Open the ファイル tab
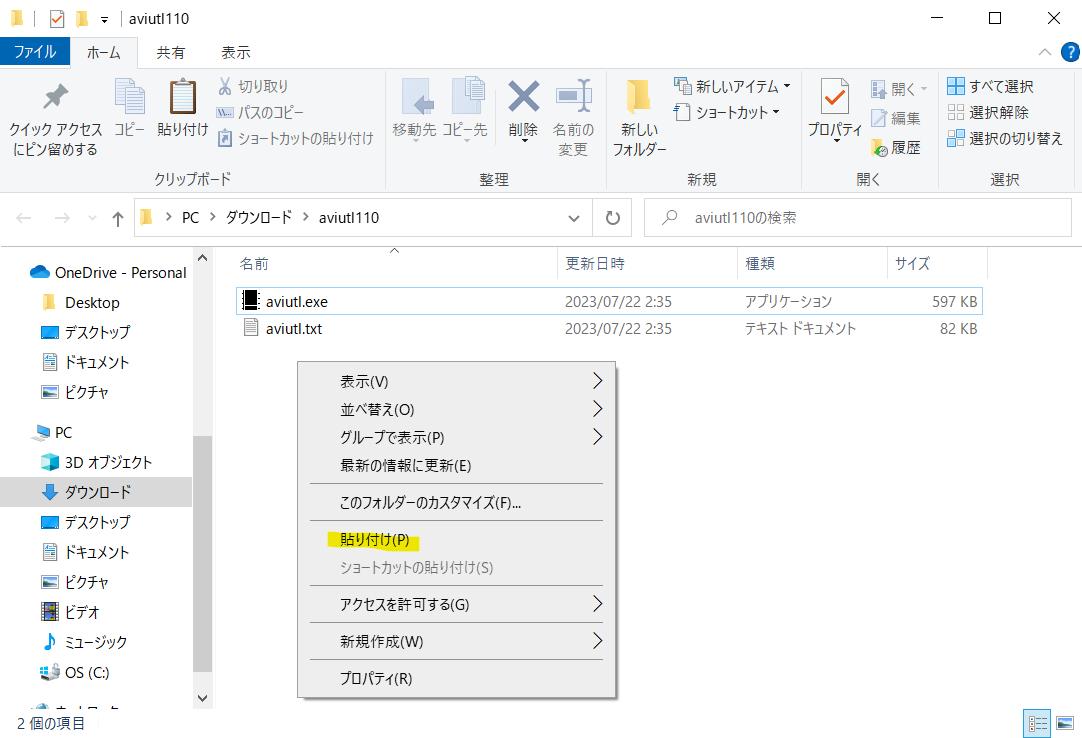 click(x=35, y=52)
